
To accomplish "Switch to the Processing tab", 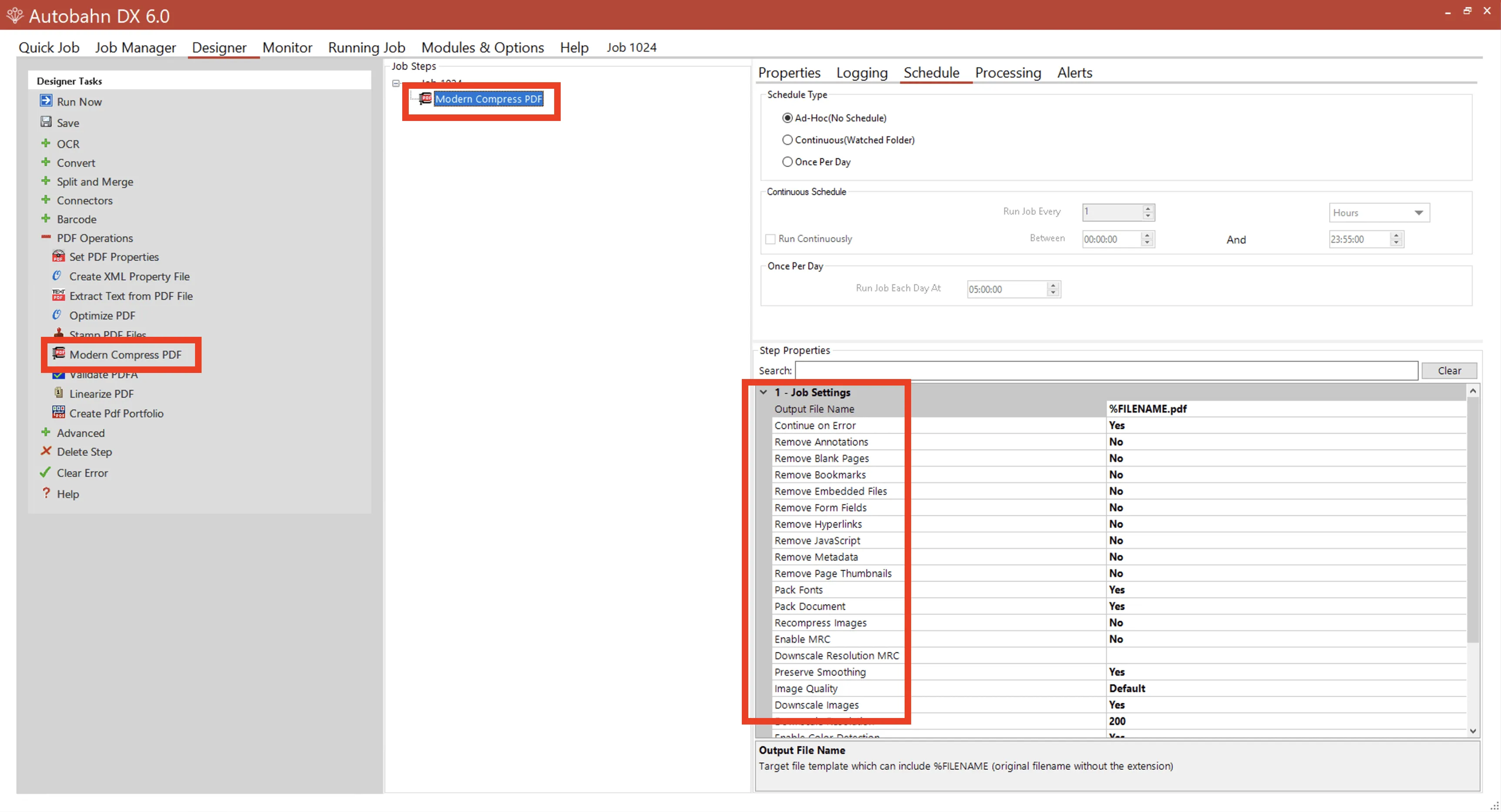I will (x=1007, y=72).
